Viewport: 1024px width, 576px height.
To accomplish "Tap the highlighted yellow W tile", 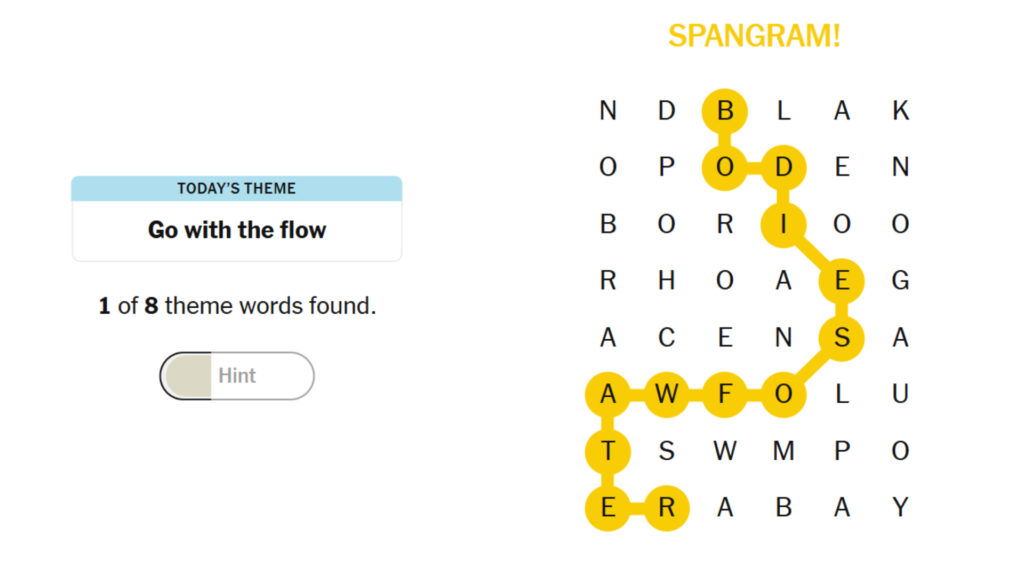I will (666, 395).
